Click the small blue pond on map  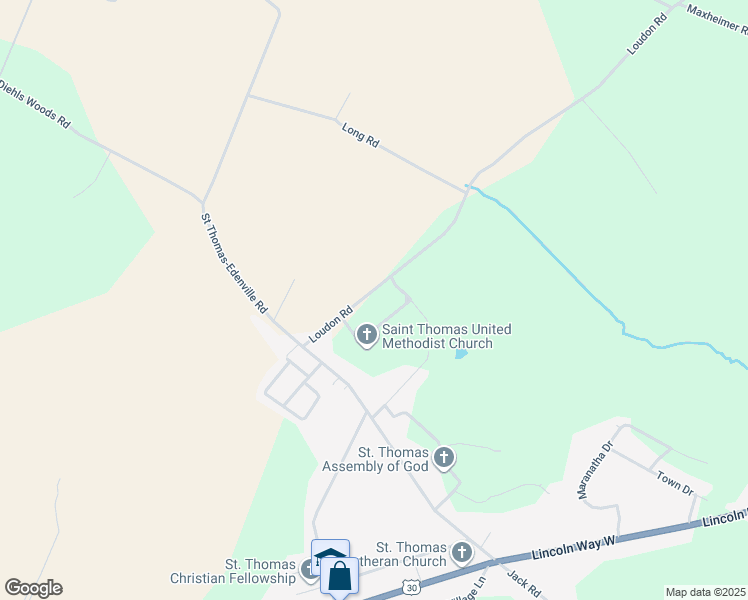coord(461,354)
